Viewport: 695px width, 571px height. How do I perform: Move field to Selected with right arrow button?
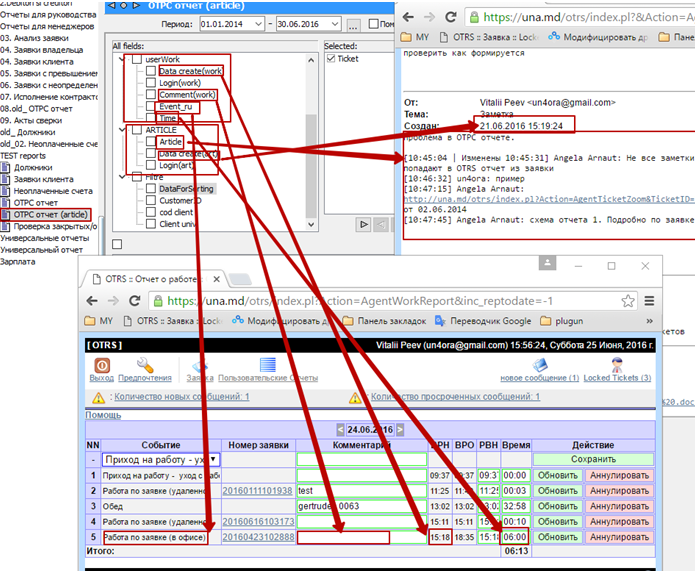(363, 224)
